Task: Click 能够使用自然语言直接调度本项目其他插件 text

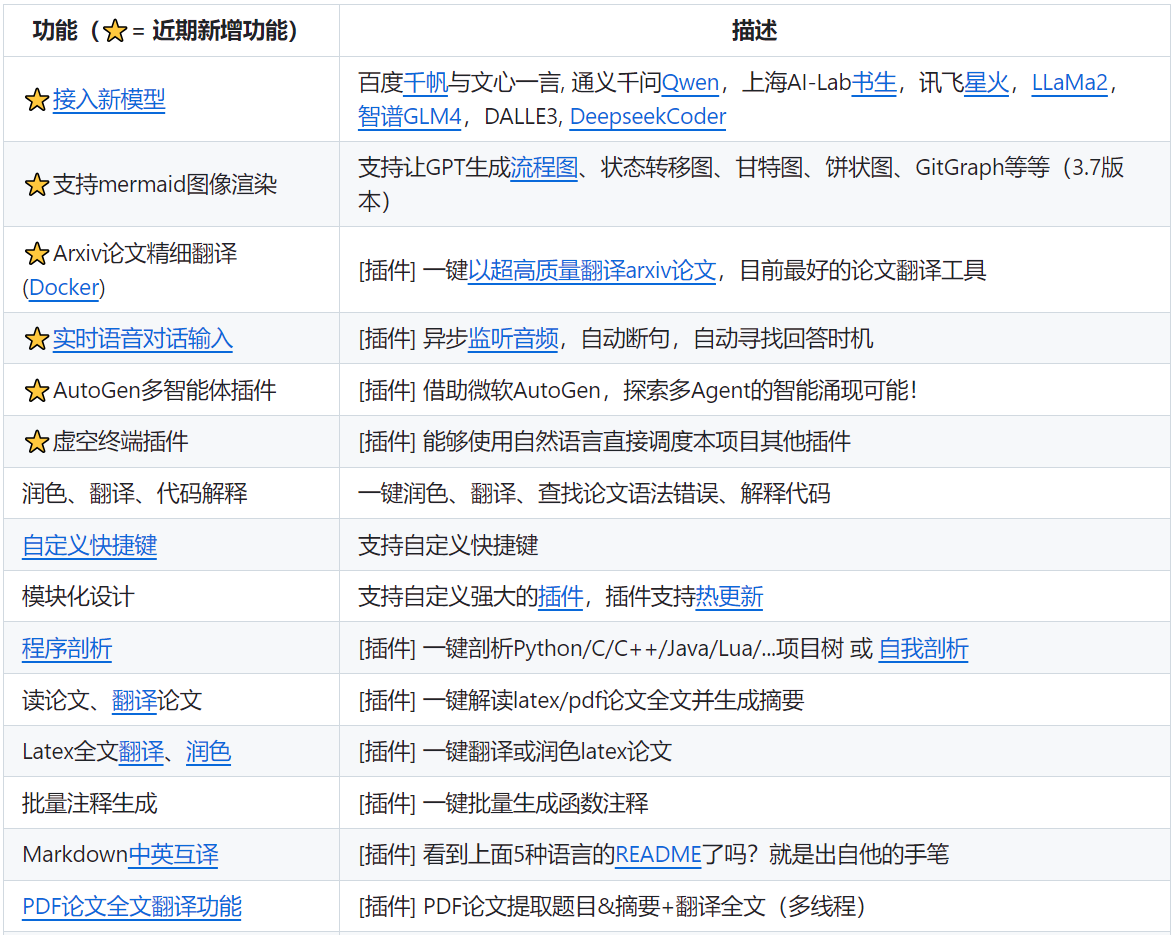Action: (x=637, y=442)
